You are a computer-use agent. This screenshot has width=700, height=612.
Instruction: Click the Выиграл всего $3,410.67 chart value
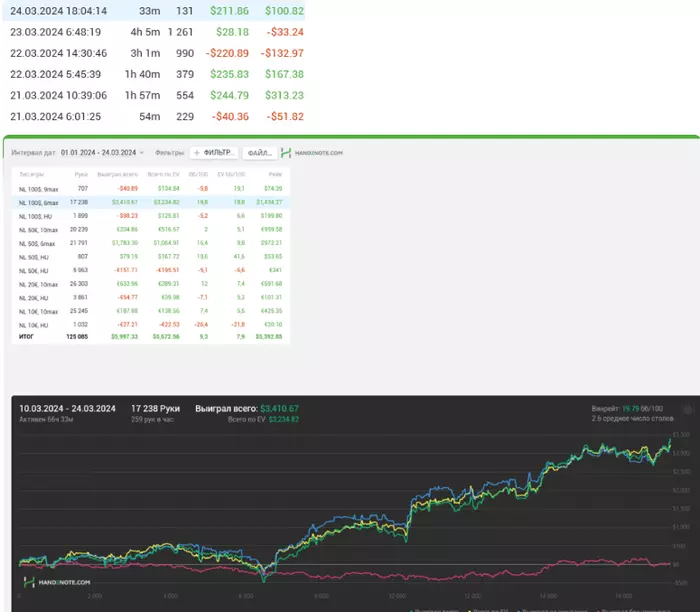(x=247, y=408)
